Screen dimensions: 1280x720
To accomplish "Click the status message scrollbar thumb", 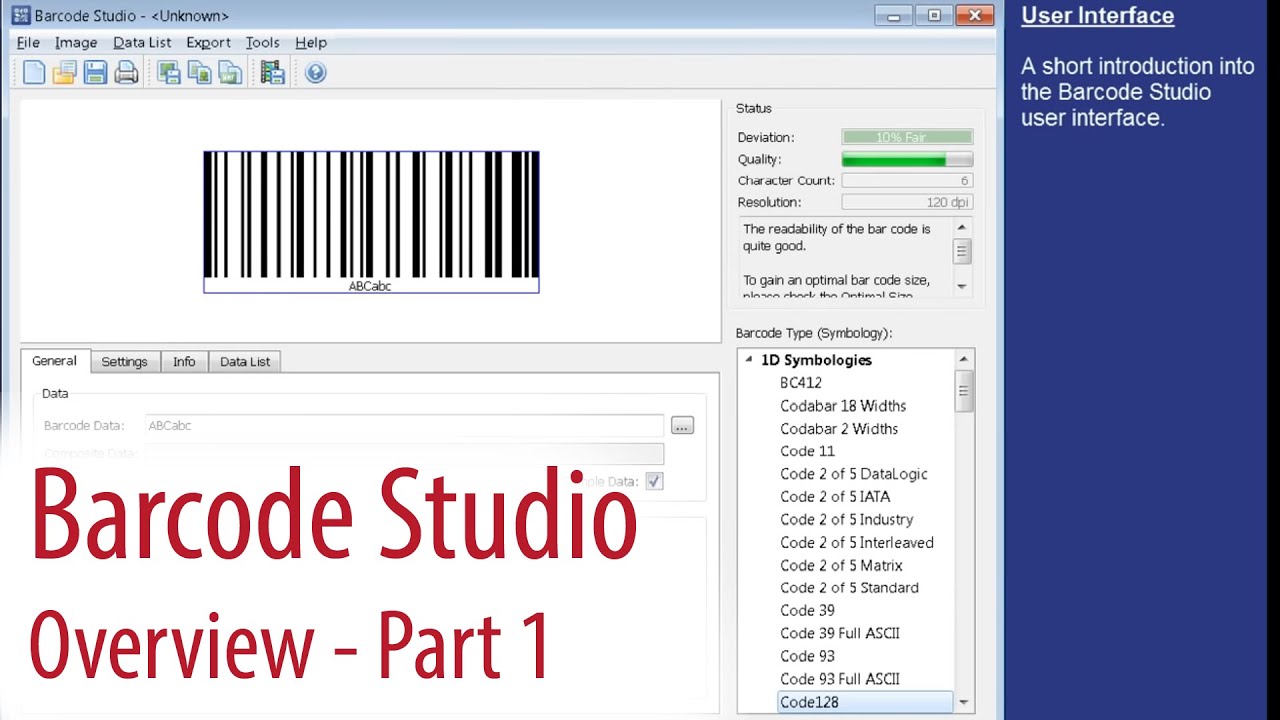I will coord(962,251).
